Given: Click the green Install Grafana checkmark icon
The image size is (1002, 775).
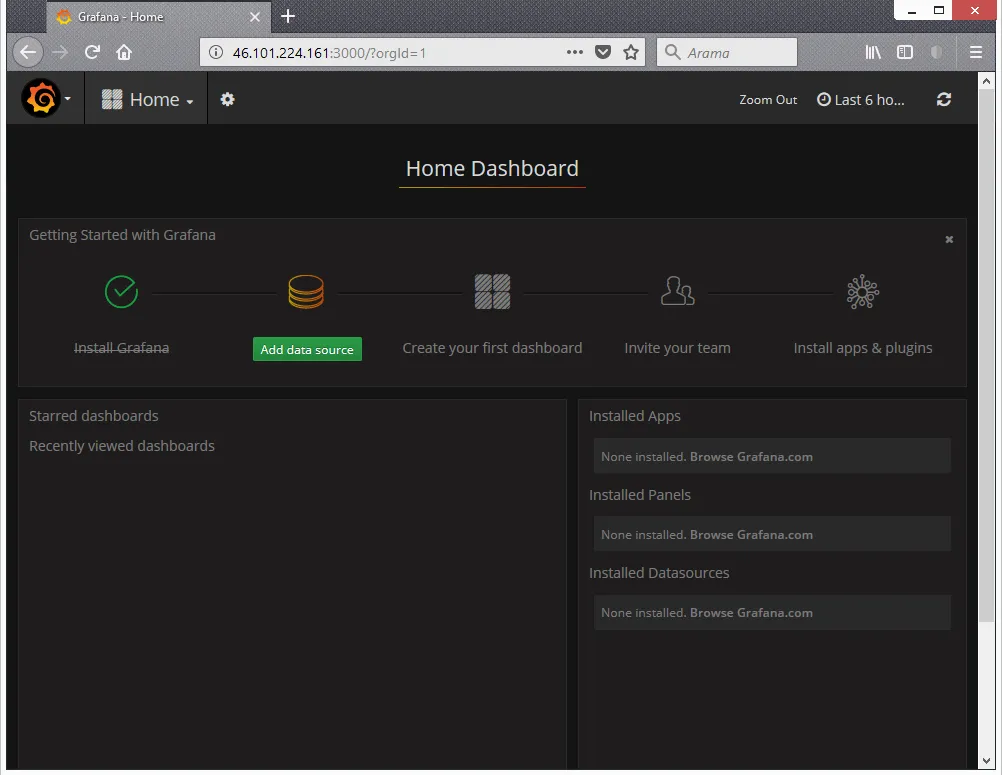Looking at the screenshot, I should pos(121,292).
